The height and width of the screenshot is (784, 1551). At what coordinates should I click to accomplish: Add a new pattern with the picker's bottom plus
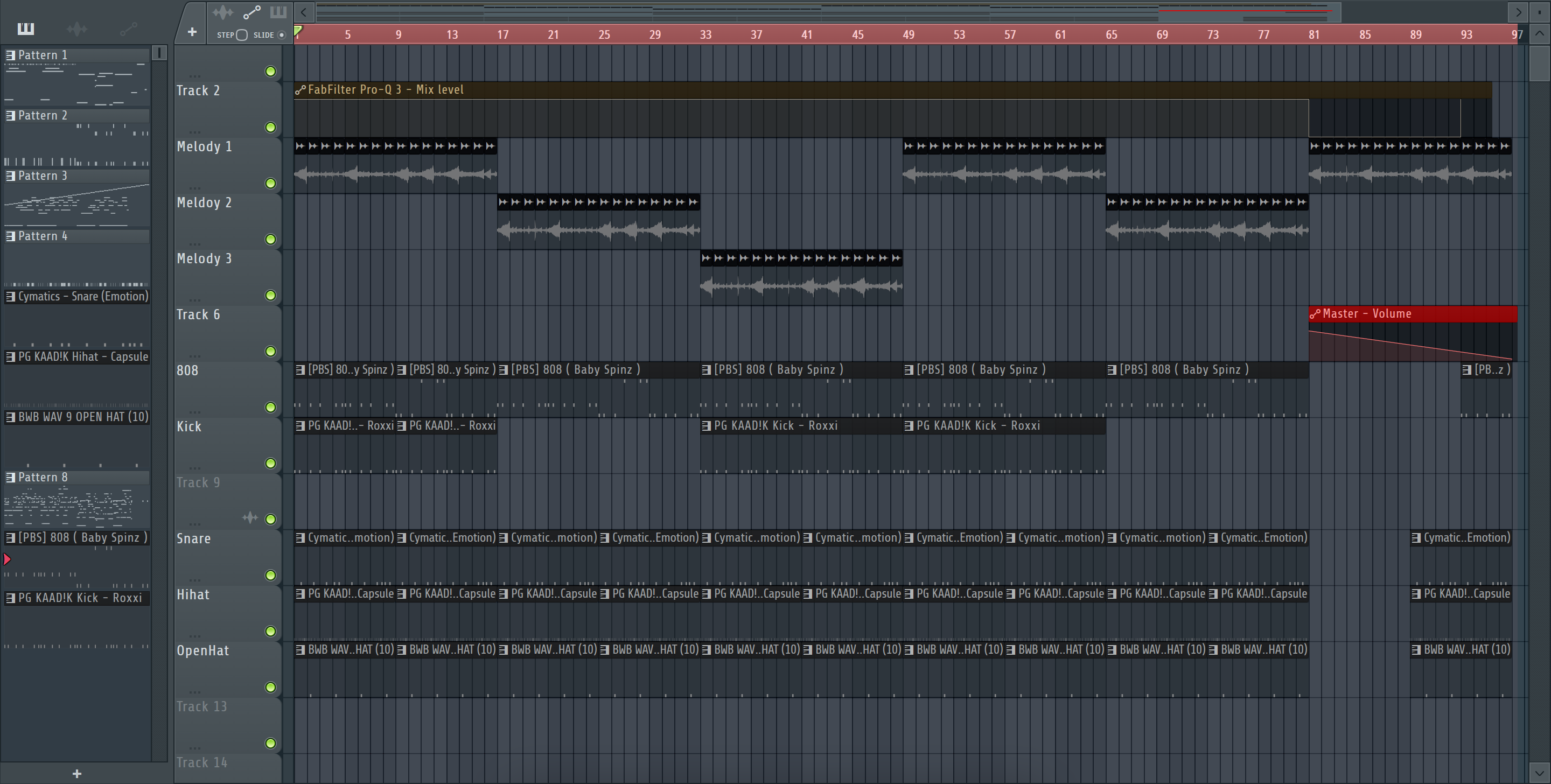[x=76, y=774]
